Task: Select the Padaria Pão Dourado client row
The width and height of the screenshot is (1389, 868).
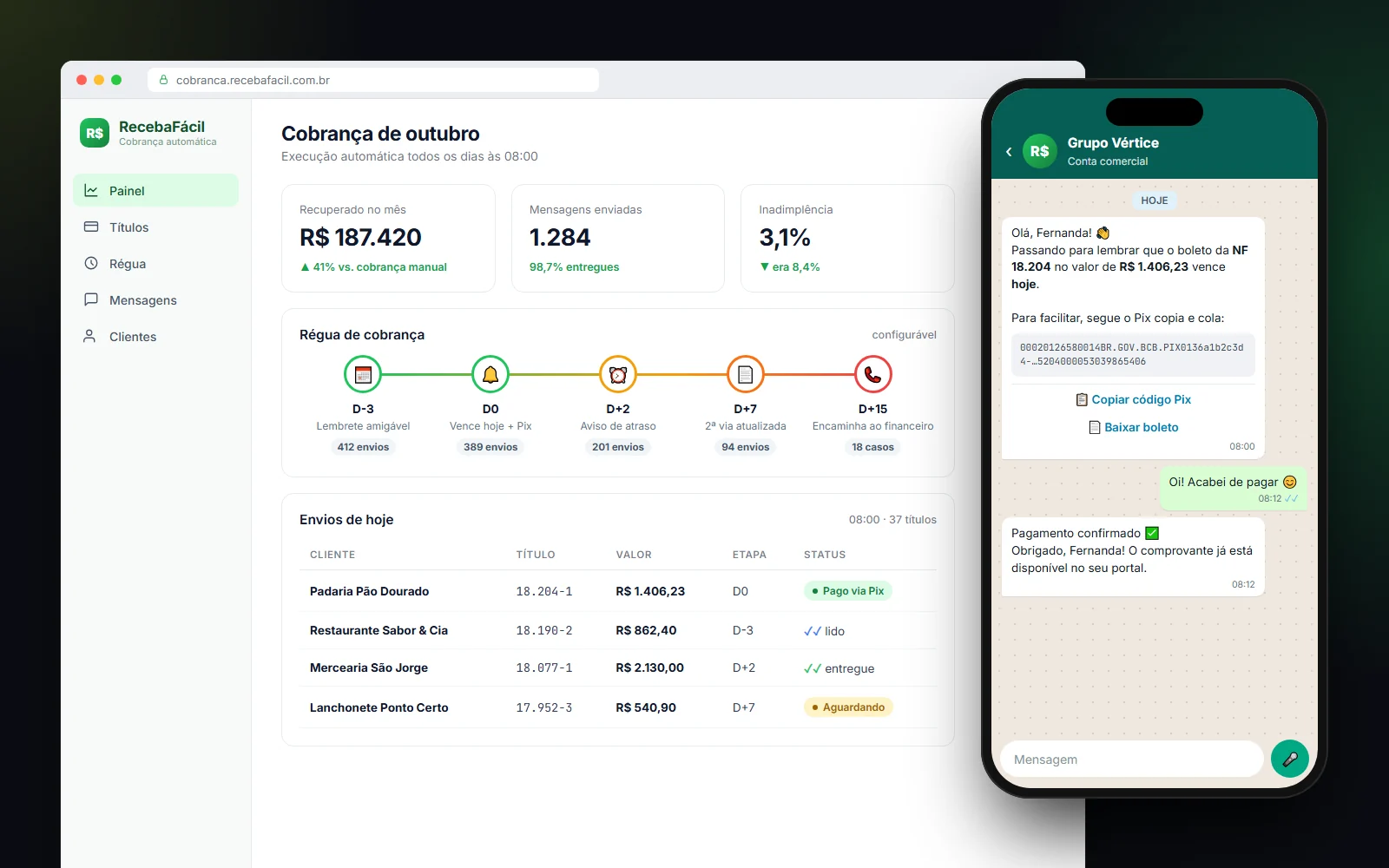Action: (618, 591)
